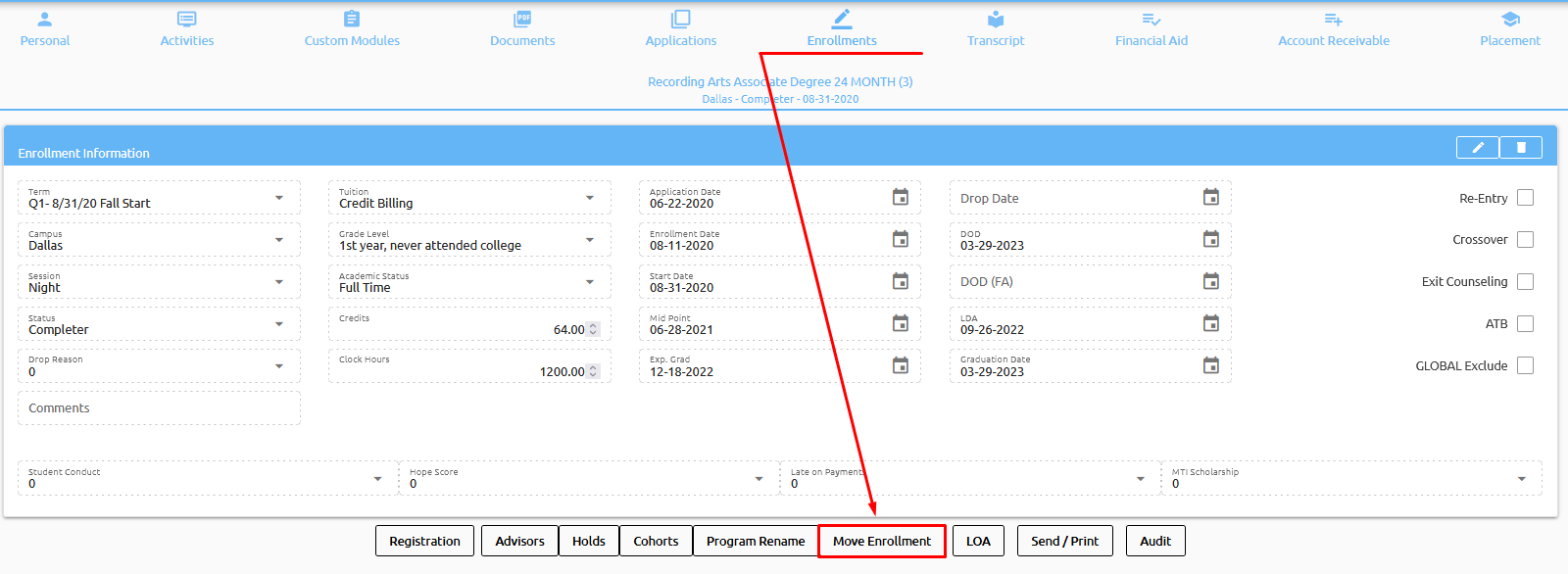Open the Start Date calendar picker
The width and height of the screenshot is (1568, 574).
click(x=900, y=282)
